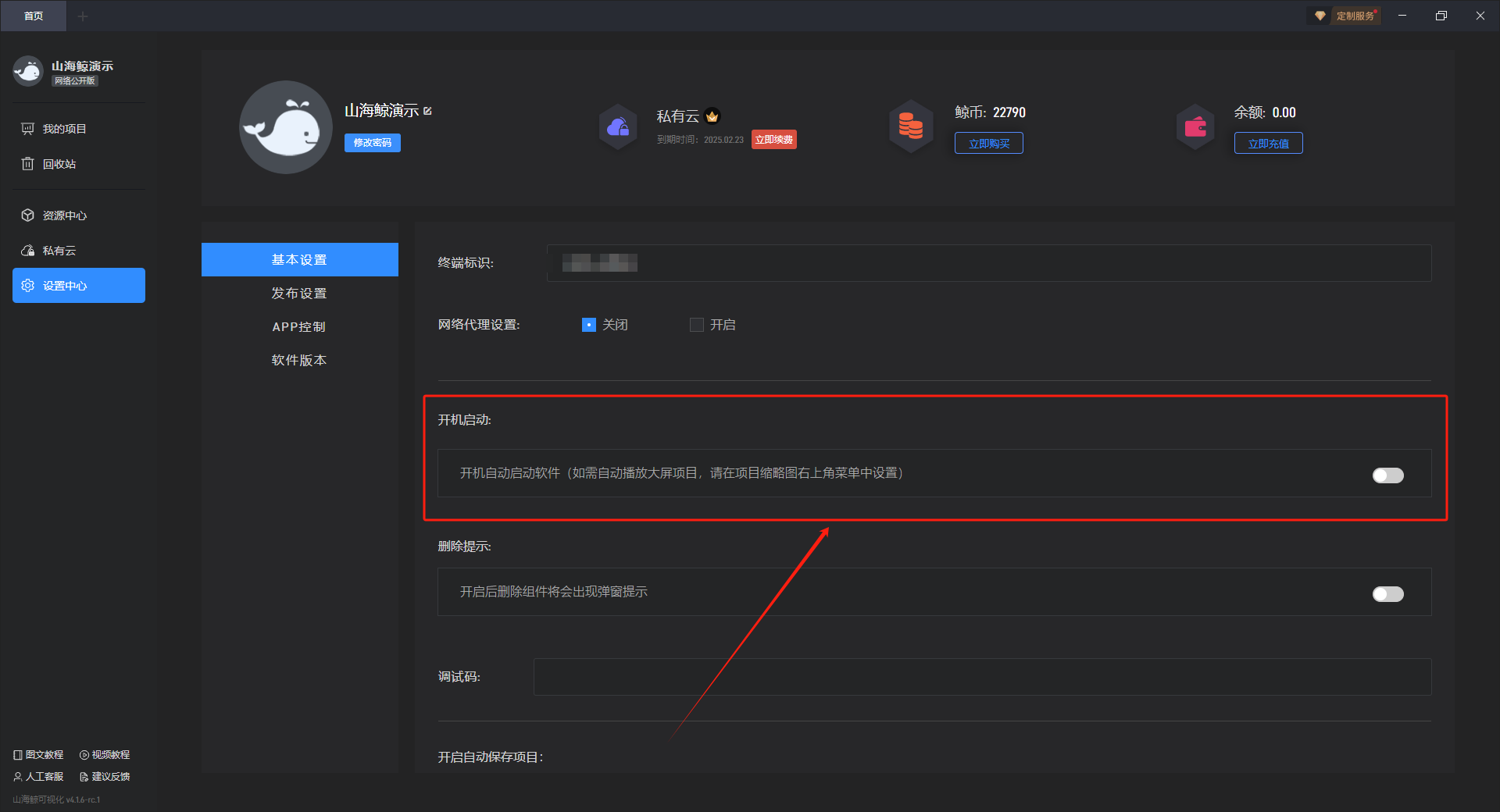Open the 软件版本 settings tab
The width and height of the screenshot is (1500, 812).
(299, 361)
